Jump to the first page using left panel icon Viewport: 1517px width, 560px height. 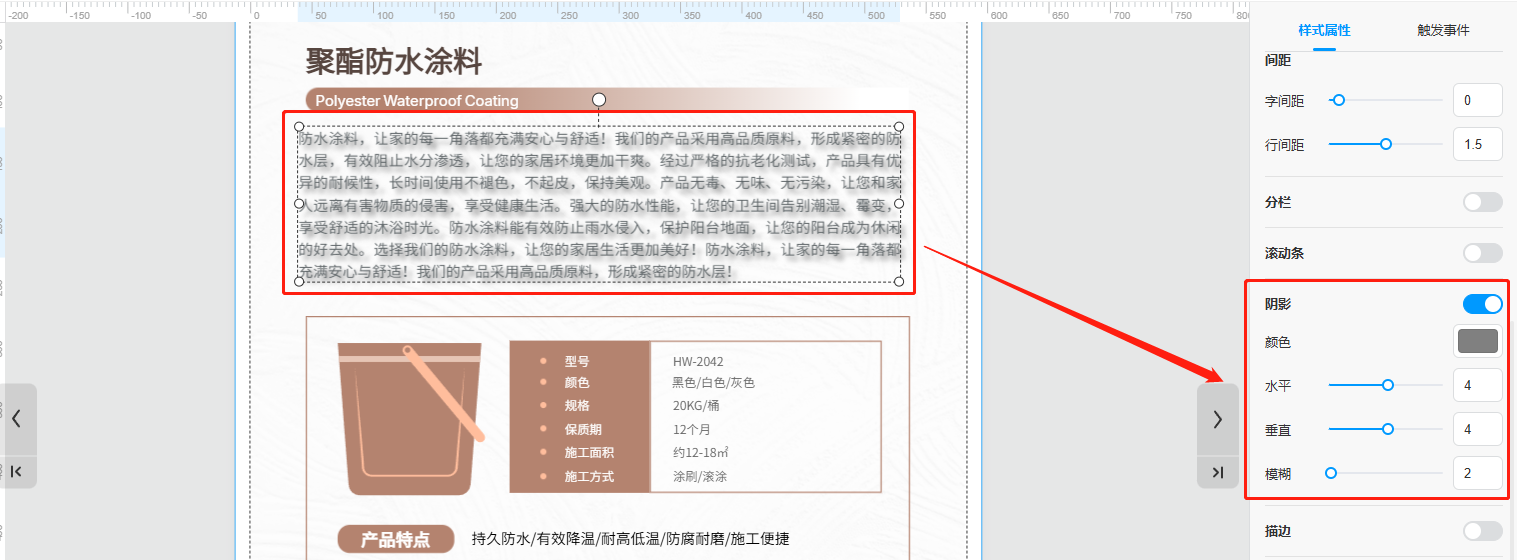pos(17,472)
